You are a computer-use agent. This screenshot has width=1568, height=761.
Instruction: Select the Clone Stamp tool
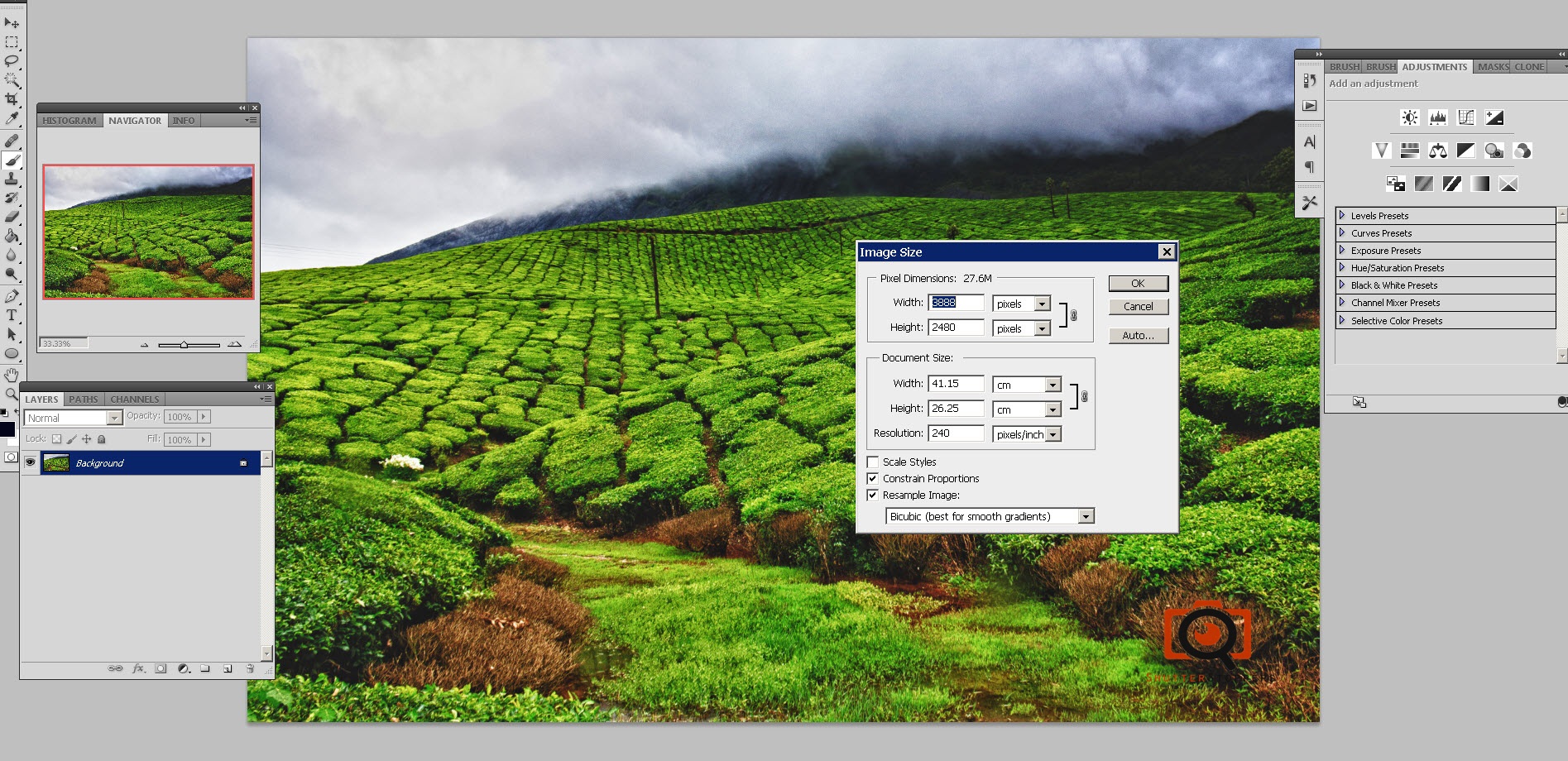point(12,179)
